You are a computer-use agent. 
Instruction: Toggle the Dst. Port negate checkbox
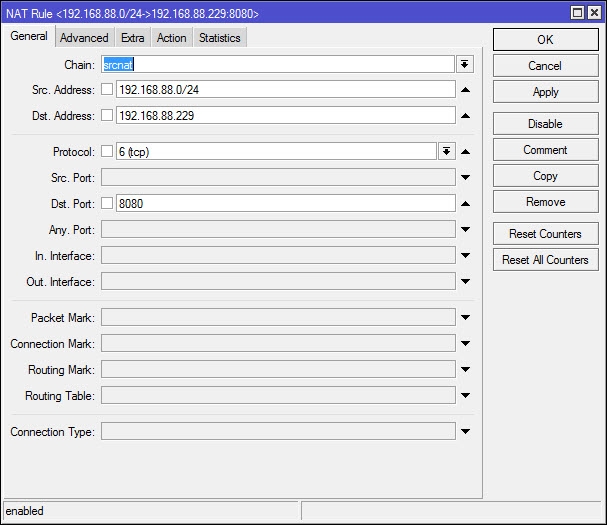pos(107,204)
